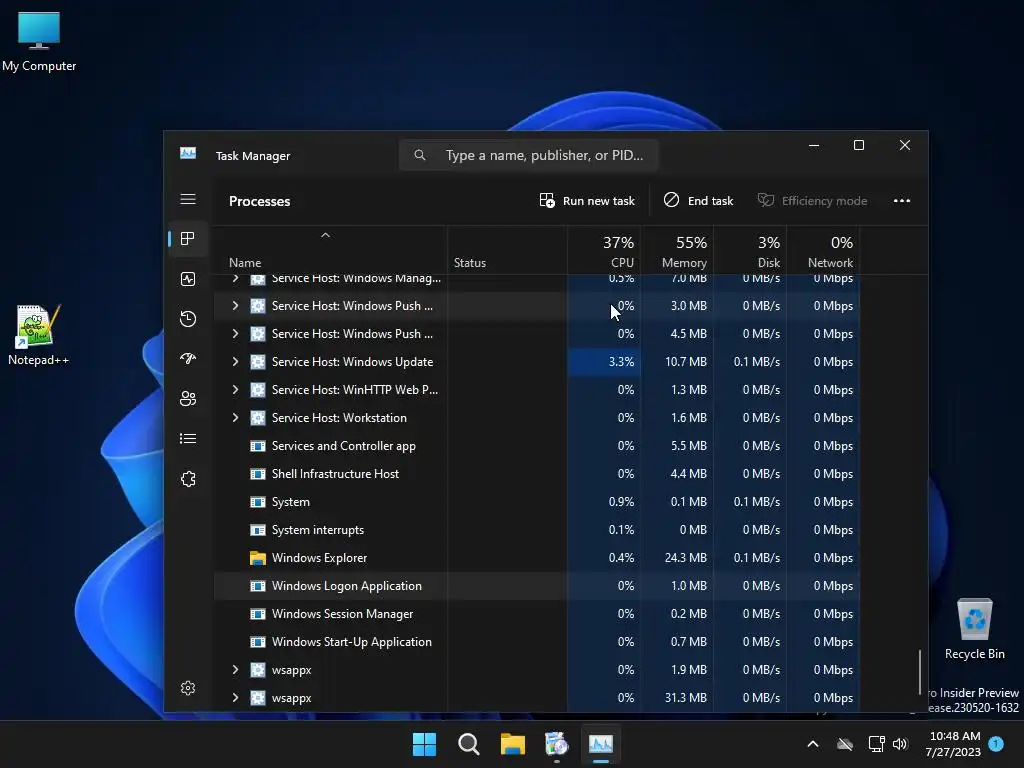The height and width of the screenshot is (768, 1024).
Task: Click the Task Manager title bar app icon
Action: (188, 153)
